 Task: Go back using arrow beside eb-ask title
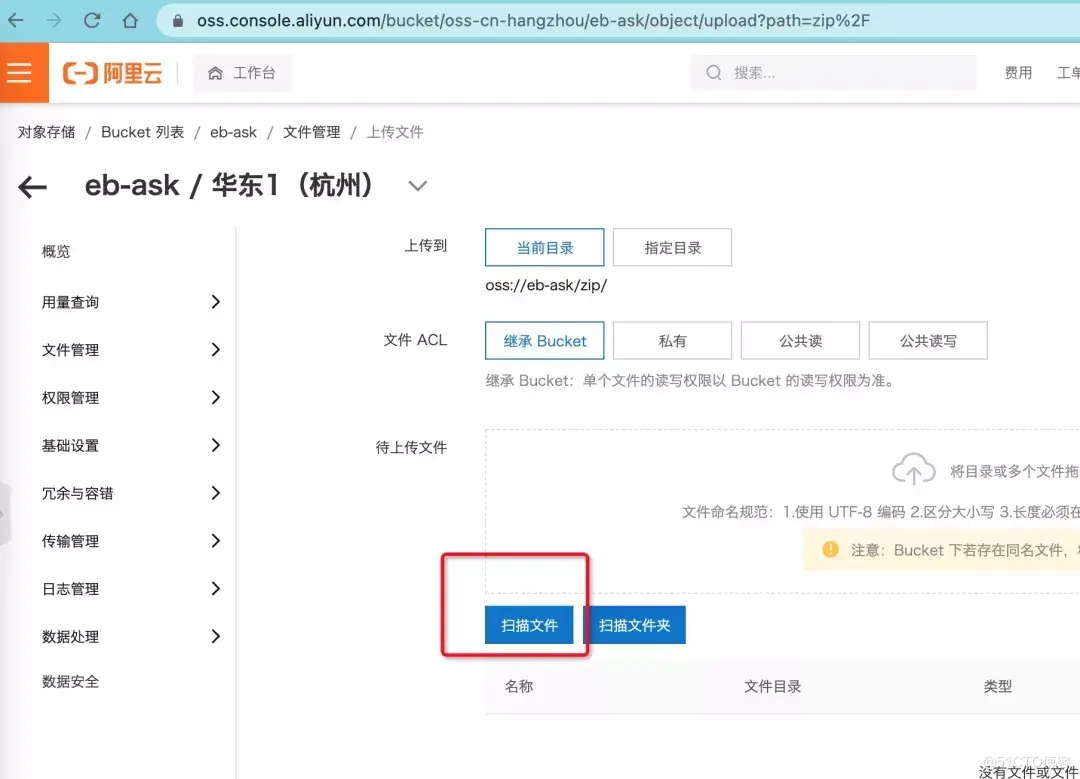[x=32, y=186]
